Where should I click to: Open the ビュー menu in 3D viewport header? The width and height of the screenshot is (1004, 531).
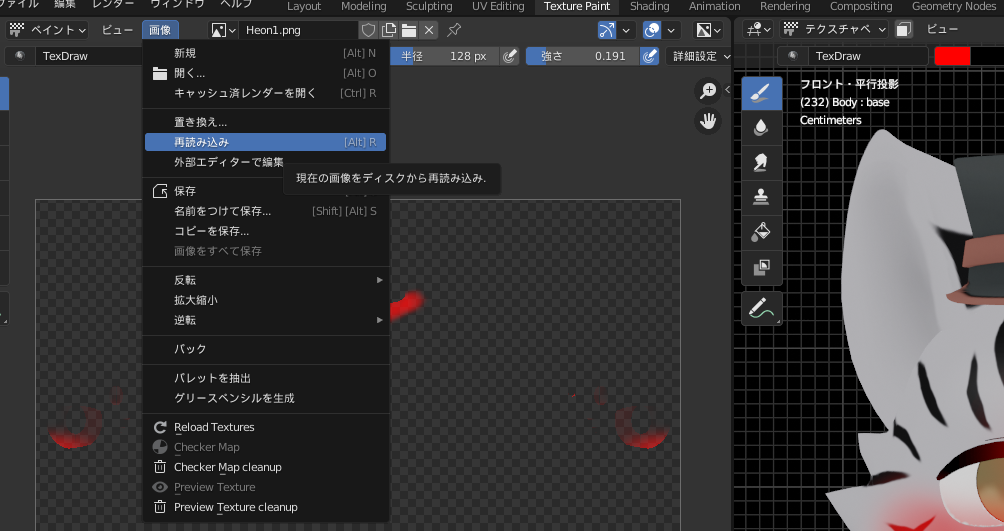(x=942, y=29)
